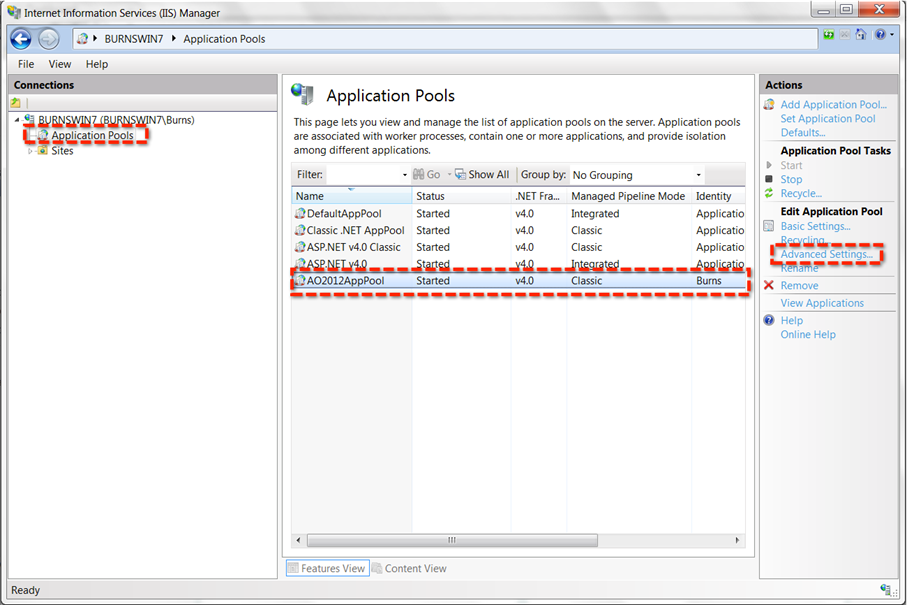
Task: Sort by the Status column header
Action: (462, 196)
